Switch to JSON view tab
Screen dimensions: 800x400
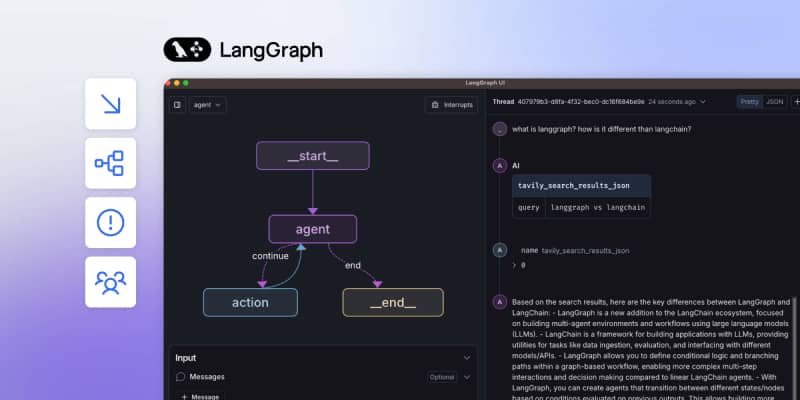[774, 102]
